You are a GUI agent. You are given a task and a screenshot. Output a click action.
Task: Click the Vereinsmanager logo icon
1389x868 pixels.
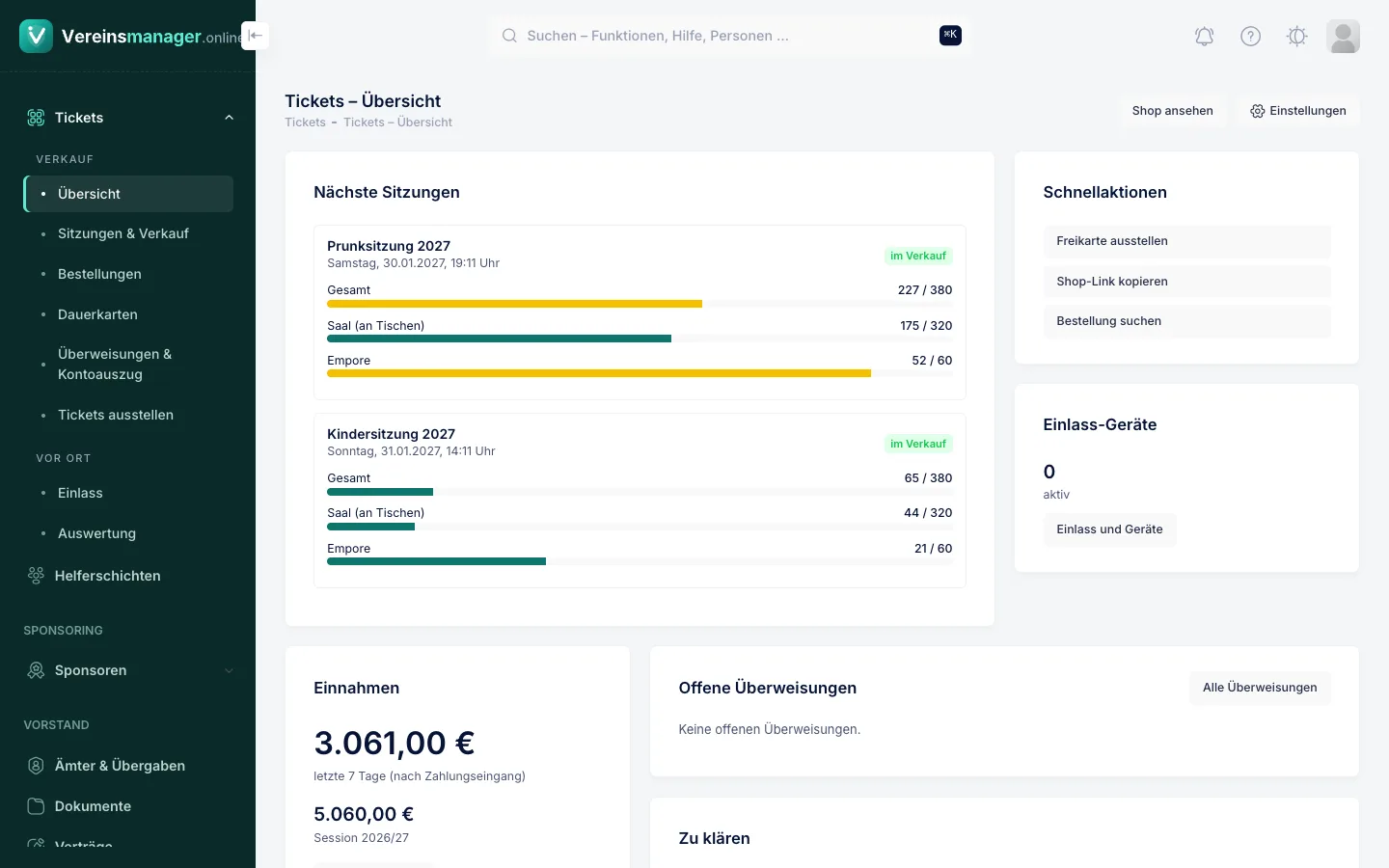pos(36,37)
